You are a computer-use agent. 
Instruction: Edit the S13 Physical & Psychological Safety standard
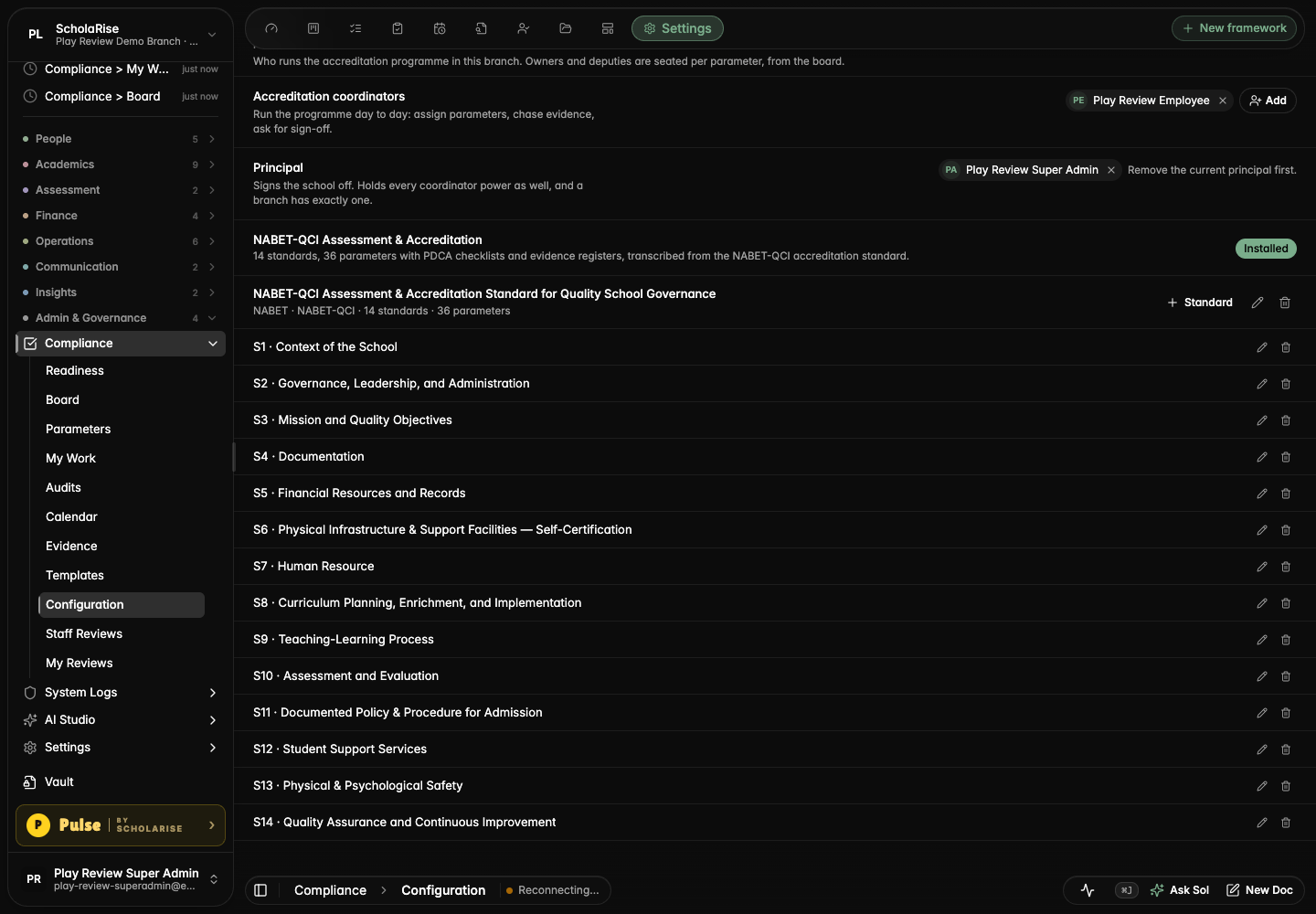coord(1262,786)
